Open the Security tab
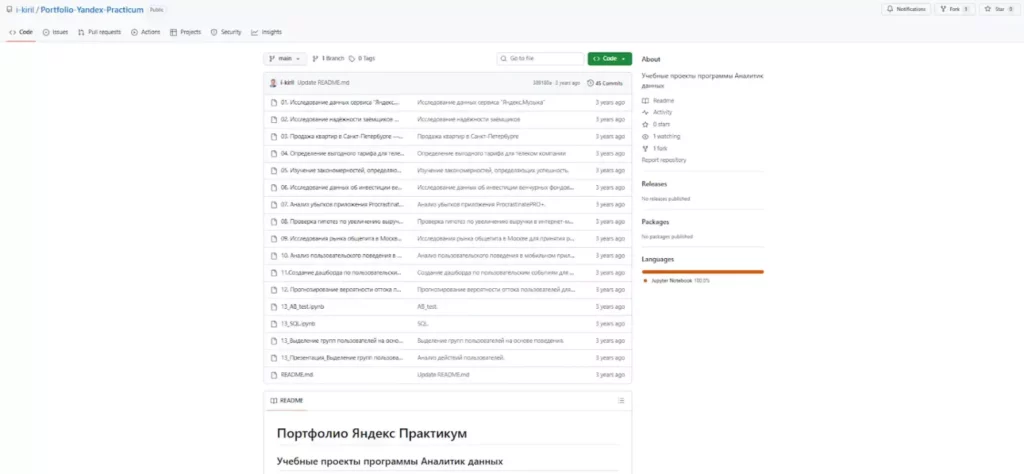The height and width of the screenshot is (474, 1024). click(226, 32)
